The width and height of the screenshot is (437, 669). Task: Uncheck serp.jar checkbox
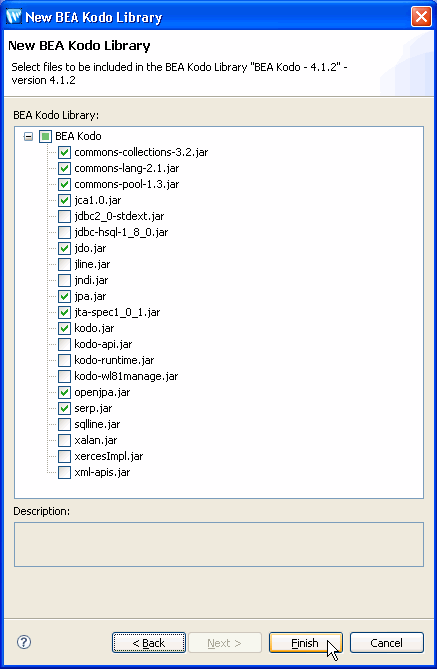pyautogui.click(x=64, y=408)
